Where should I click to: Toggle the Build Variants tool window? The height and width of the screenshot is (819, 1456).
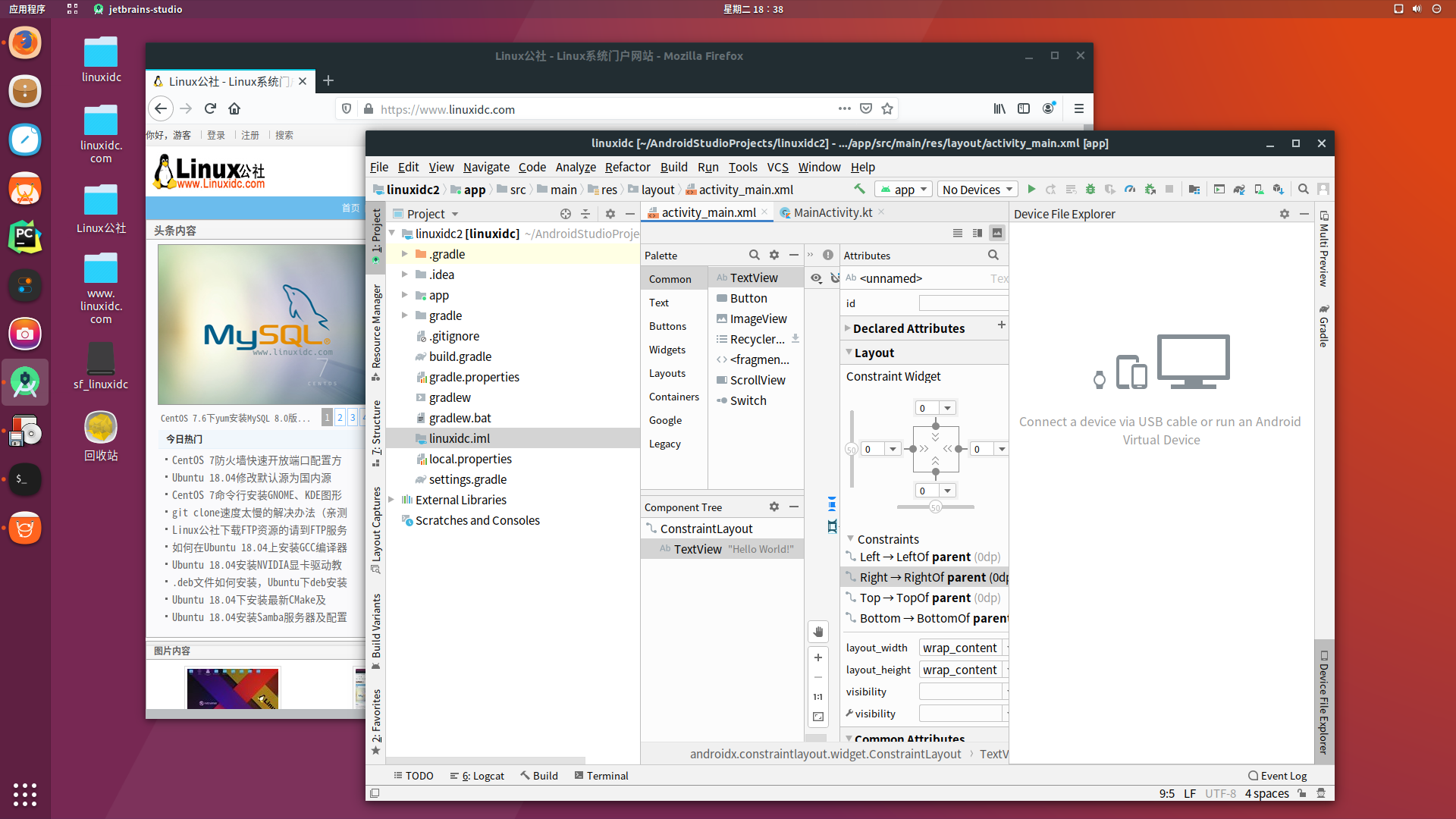point(376,631)
